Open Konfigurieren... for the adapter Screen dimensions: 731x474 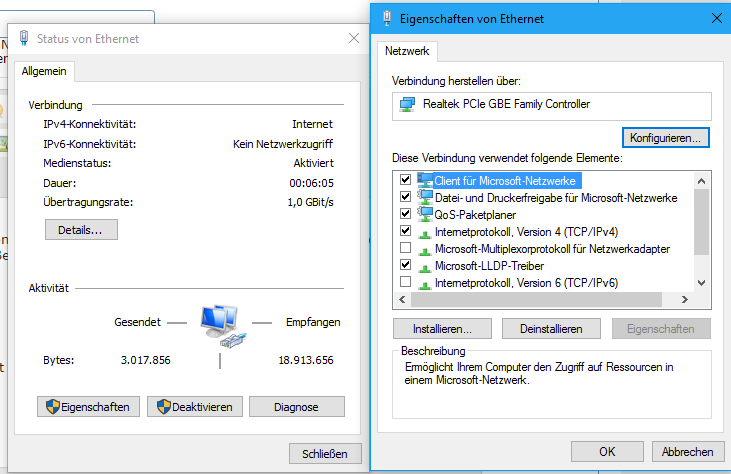665,138
